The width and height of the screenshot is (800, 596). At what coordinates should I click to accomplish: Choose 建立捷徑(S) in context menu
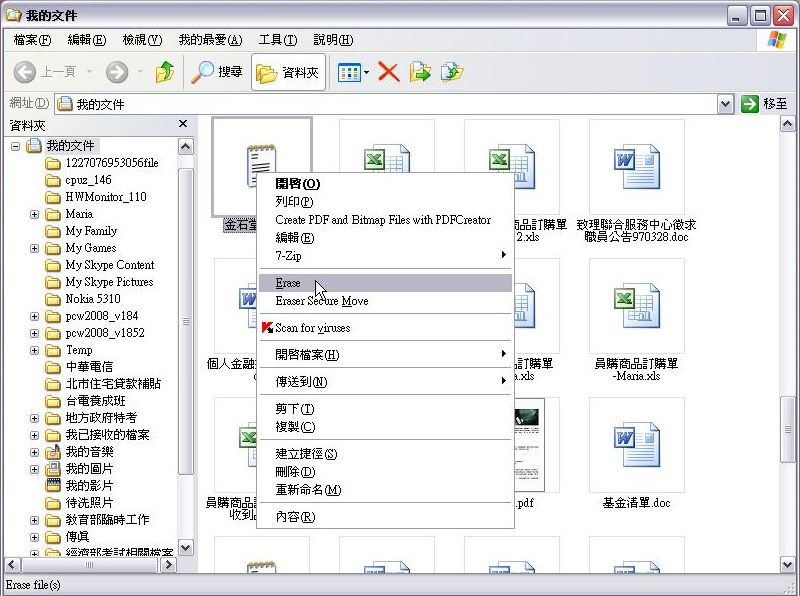(386, 454)
